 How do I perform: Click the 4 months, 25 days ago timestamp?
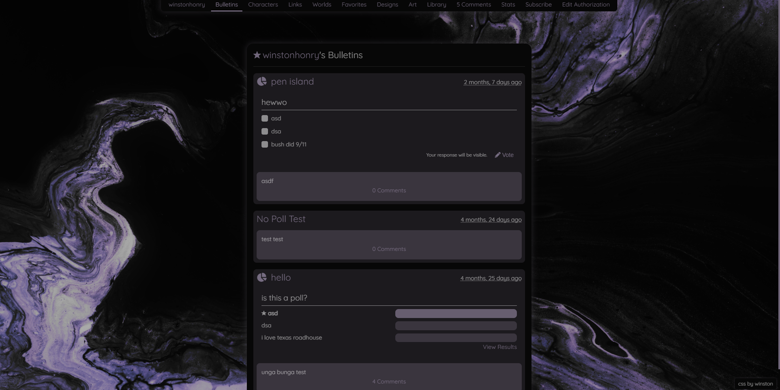pos(491,278)
